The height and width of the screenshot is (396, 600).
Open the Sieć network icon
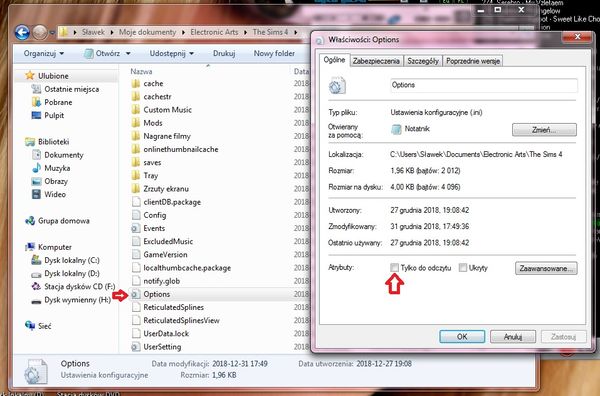click(x=30, y=326)
